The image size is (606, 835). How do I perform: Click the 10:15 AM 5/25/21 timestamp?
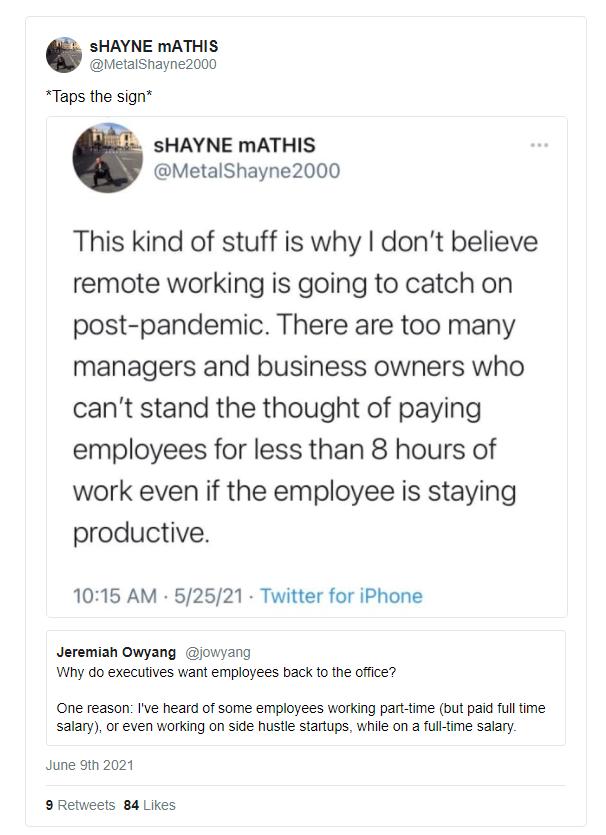(157, 596)
